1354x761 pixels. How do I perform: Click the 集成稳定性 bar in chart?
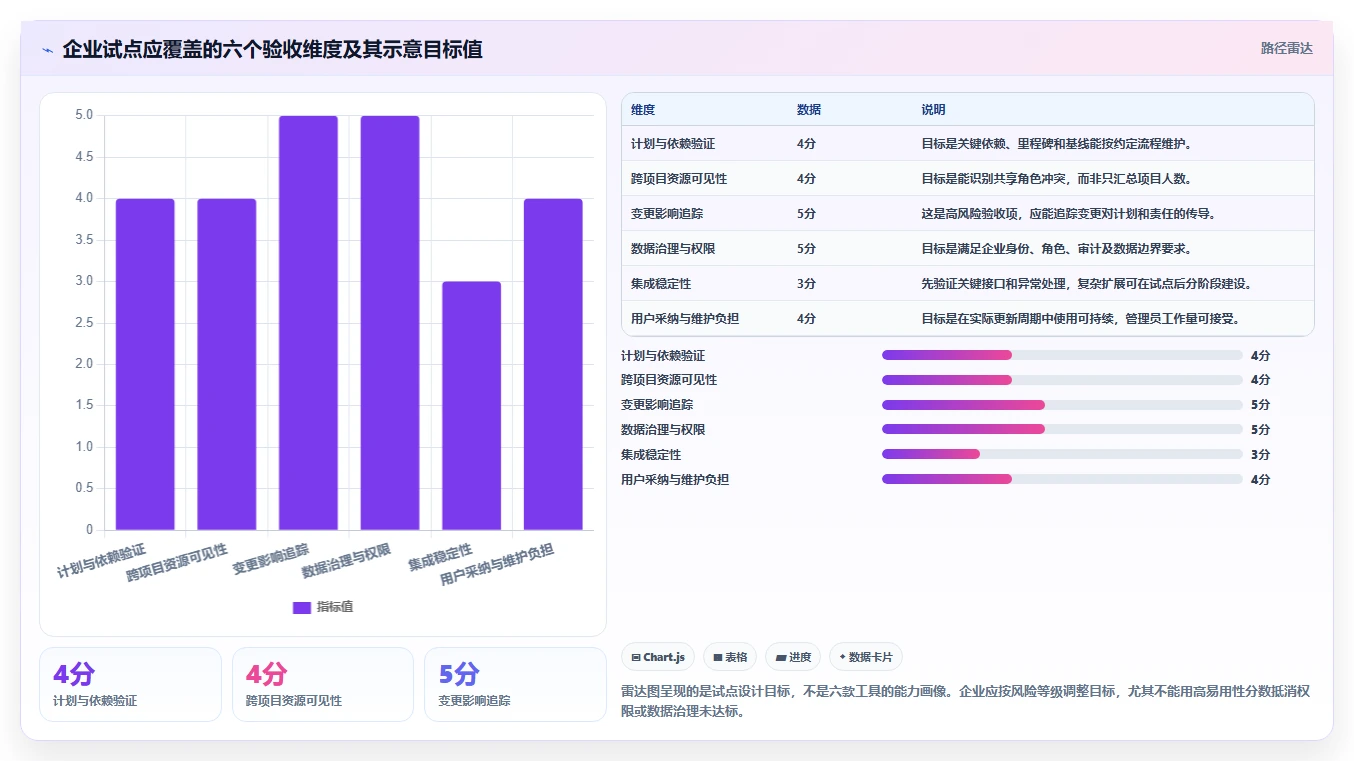coord(471,406)
